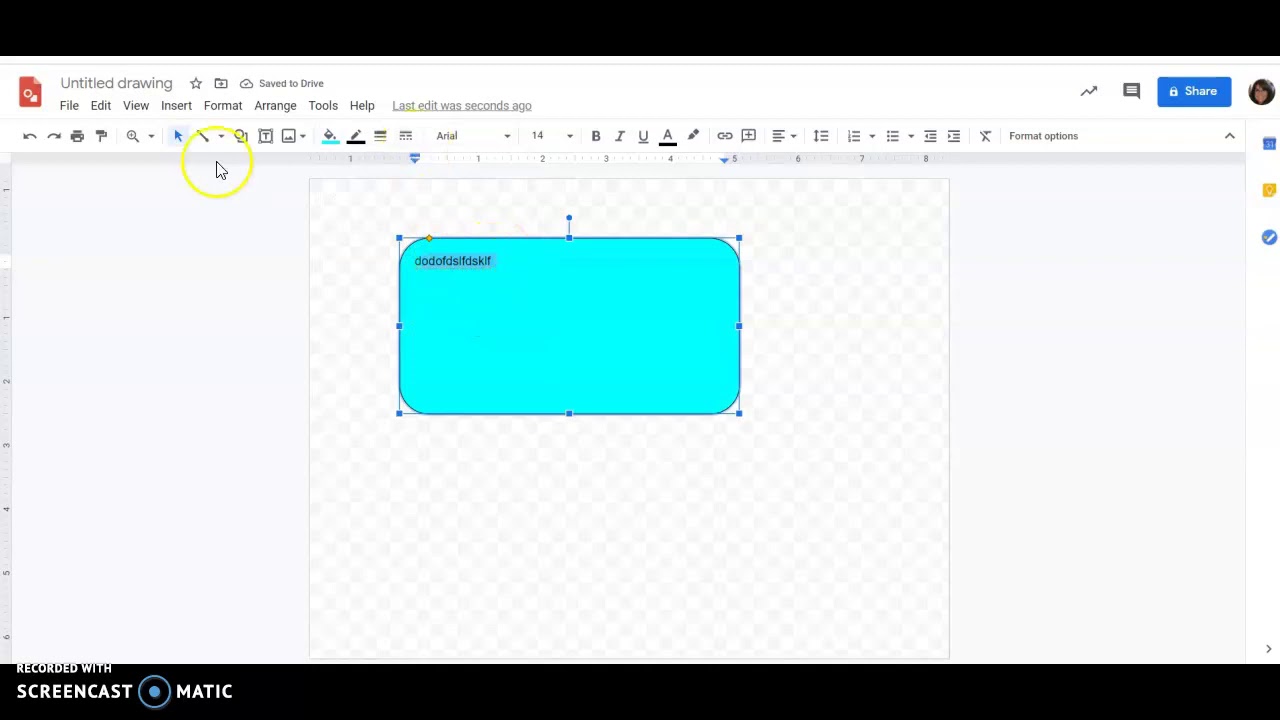Choose the Select arrow tool
The height and width of the screenshot is (720, 1280).
(178, 136)
